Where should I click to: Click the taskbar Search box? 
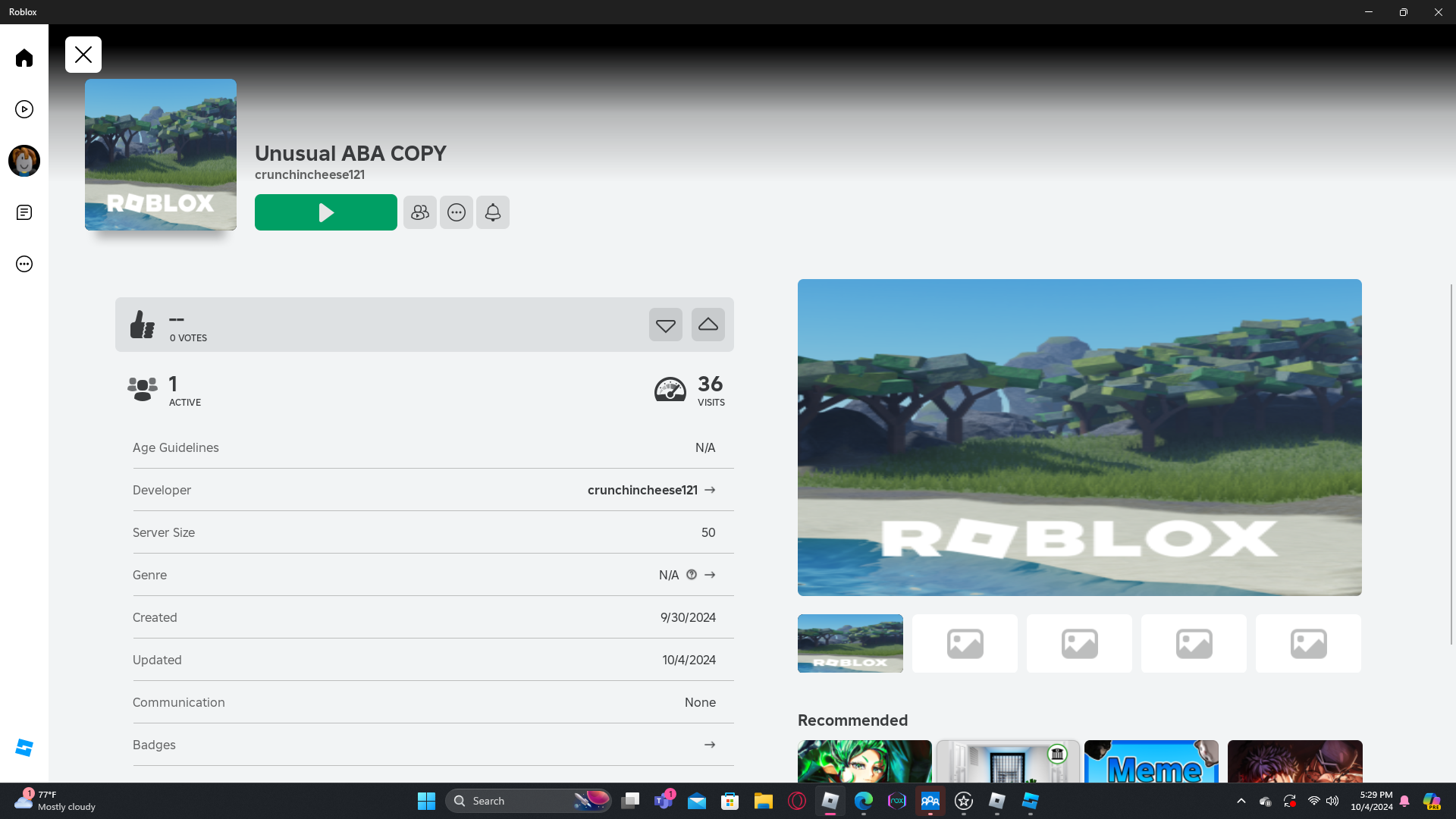[x=529, y=801]
